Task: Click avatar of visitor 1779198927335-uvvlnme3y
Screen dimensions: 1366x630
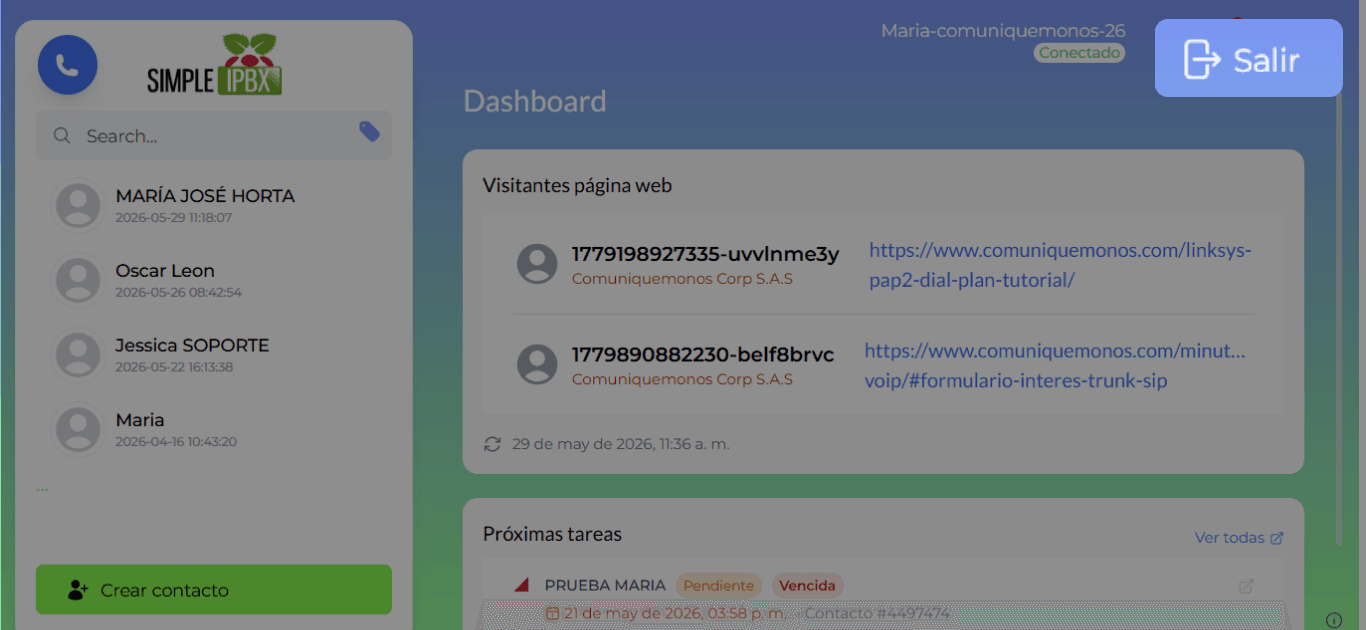Action: pyautogui.click(x=537, y=264)
